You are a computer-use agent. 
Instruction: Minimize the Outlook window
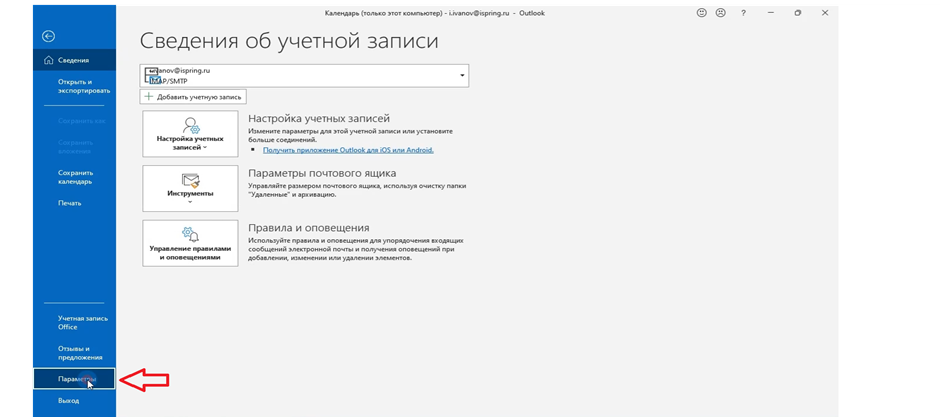point(770,13)
